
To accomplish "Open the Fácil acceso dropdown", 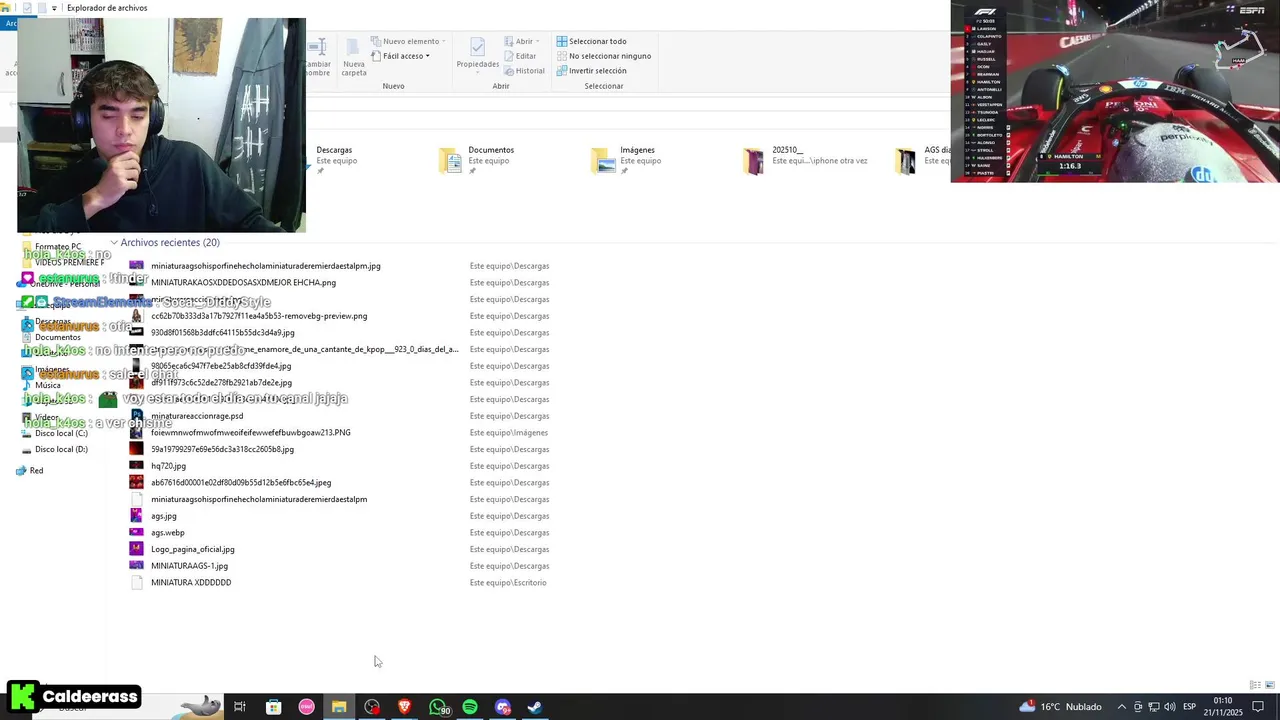I will 400,56.
